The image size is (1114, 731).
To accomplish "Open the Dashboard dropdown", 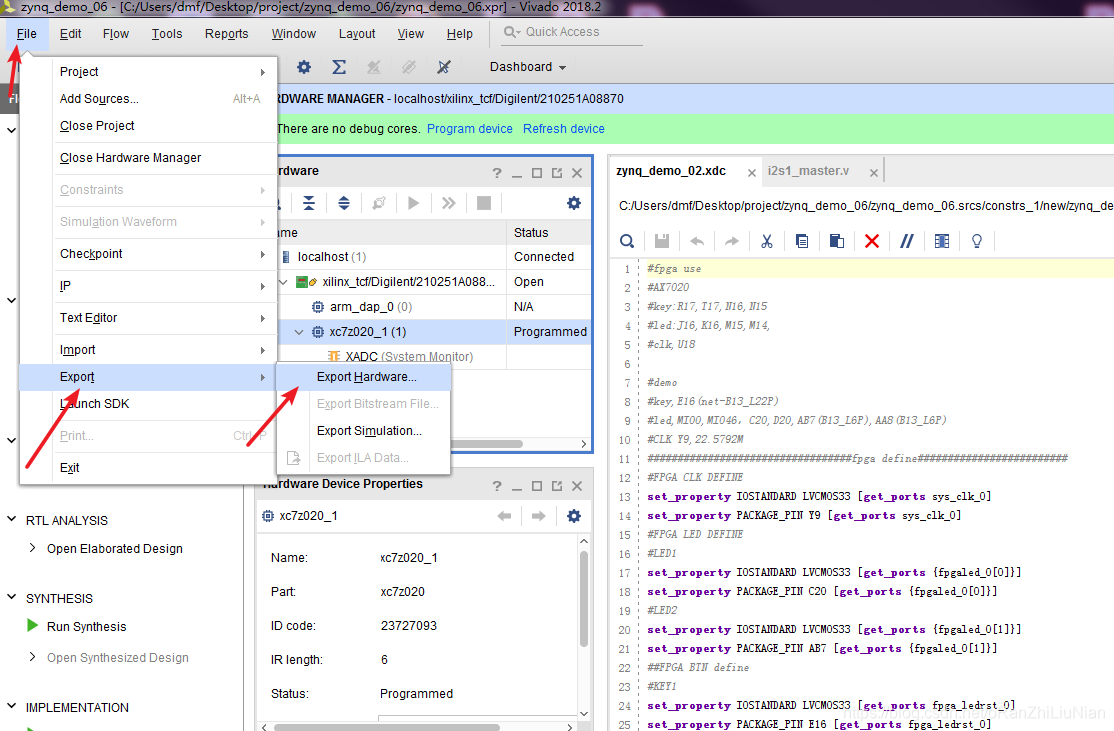I will (528, 67).
